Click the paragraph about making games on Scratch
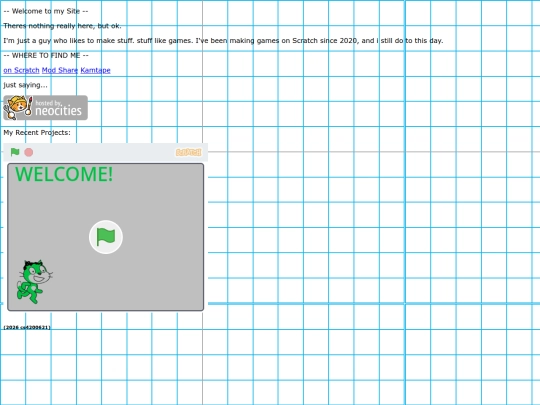The height and width of the screenshot is (405, 540). 223,41
